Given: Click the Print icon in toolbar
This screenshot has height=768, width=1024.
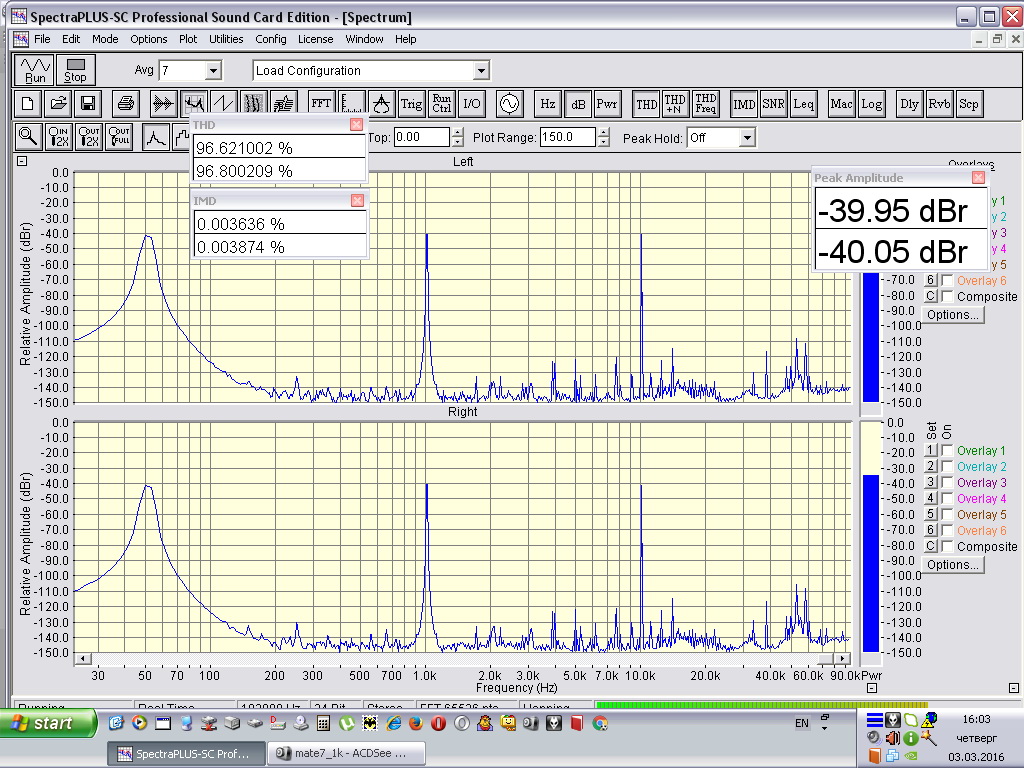Looking at the screenshot, I should 125,103.
